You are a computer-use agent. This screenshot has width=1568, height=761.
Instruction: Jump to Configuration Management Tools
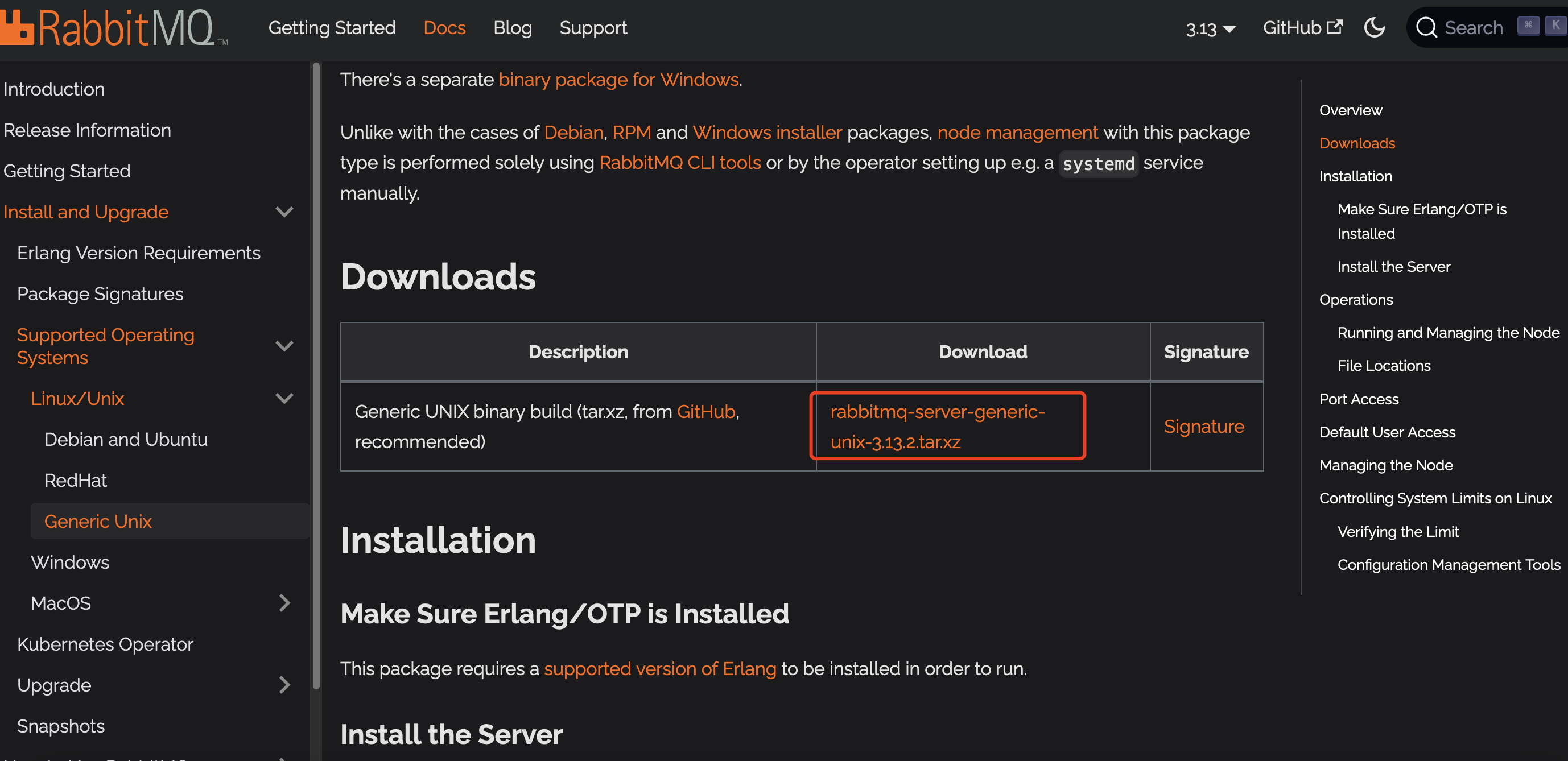click(1448, 565)
